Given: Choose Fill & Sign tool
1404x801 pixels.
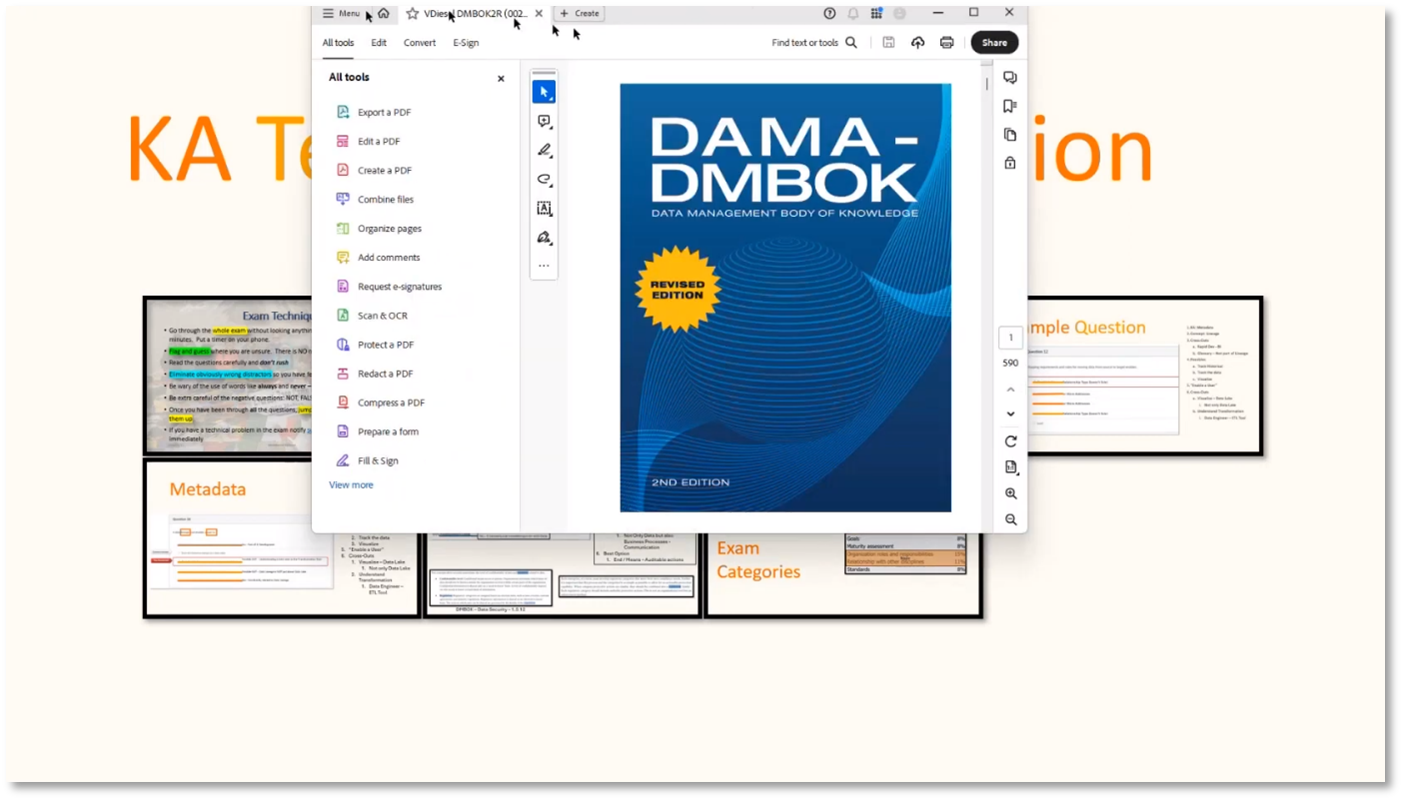Looking at the screenshot, I should (x=367, y=460).
